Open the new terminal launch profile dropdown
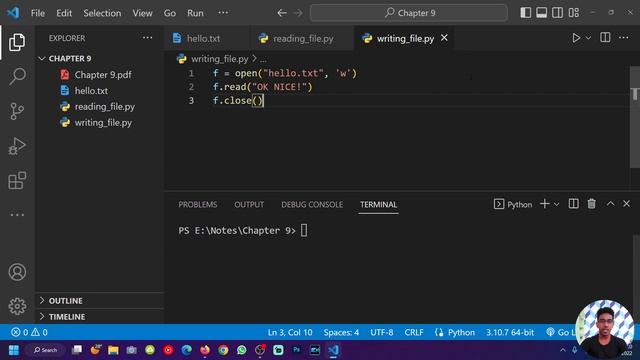 (x=556, y=204)
